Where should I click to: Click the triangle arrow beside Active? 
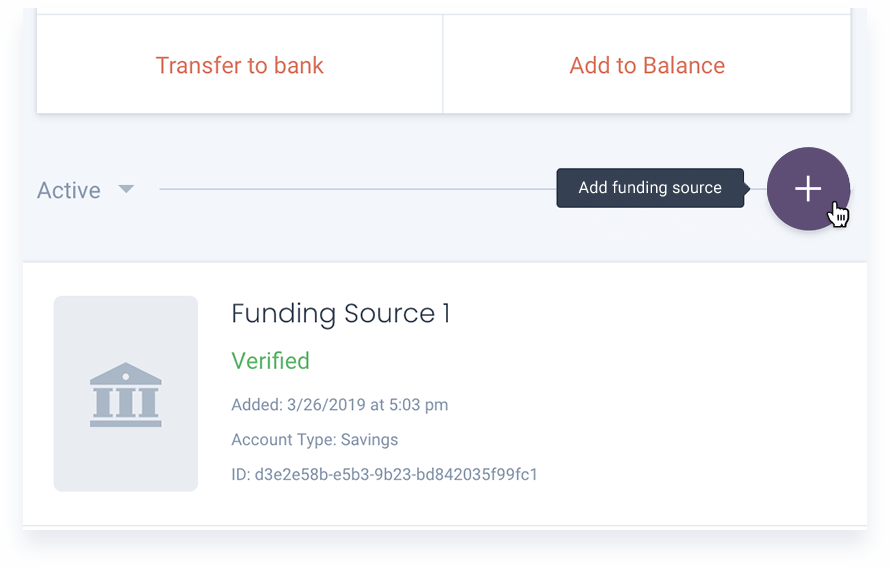[x=126, y=188]
